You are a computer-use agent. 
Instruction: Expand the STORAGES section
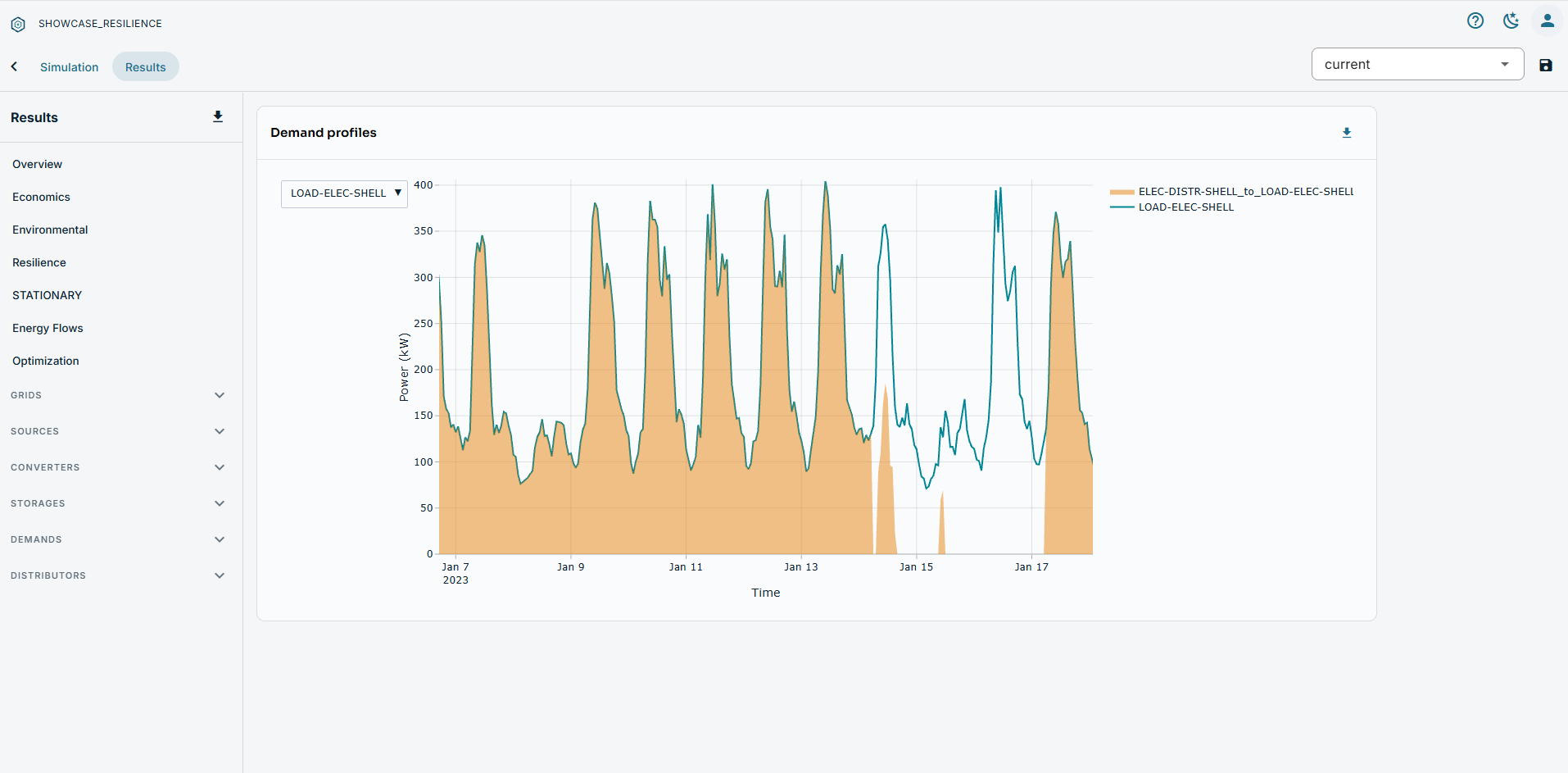[x=117, y=503]
